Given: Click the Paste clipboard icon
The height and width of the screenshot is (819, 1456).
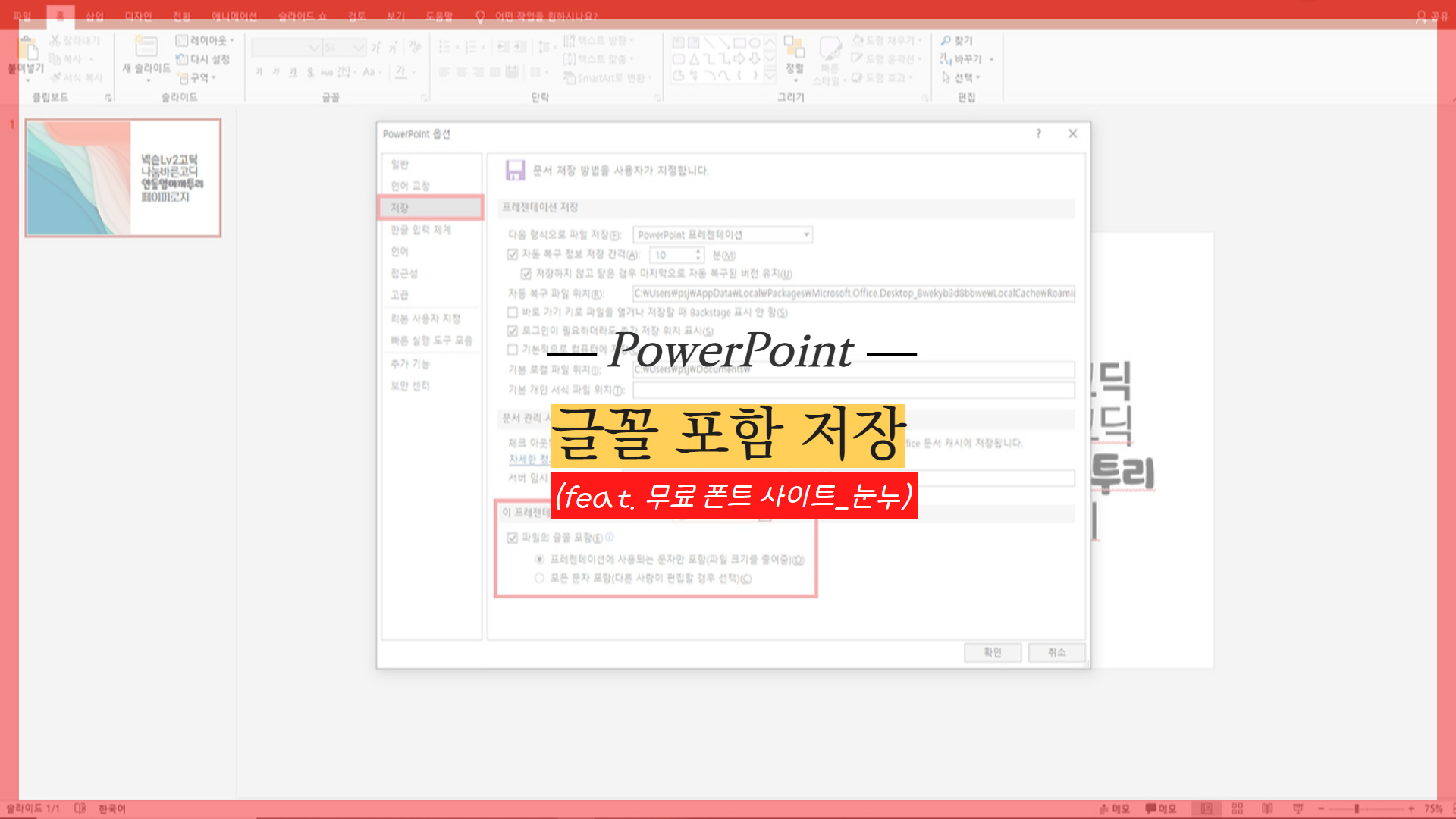Looking at the screenshot, I should [x=27, y=50].
